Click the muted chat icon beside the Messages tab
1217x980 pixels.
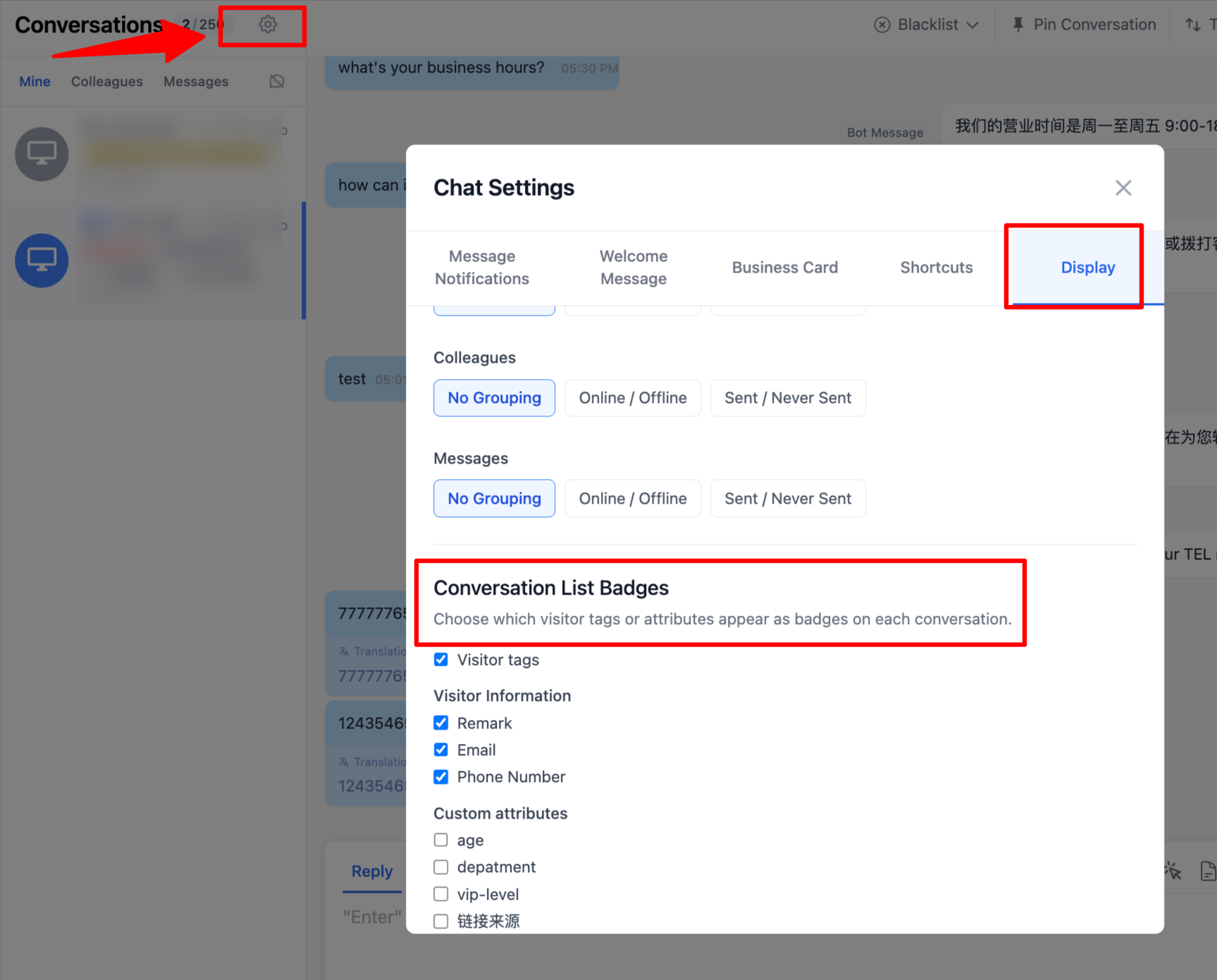[x=277, y=82]
